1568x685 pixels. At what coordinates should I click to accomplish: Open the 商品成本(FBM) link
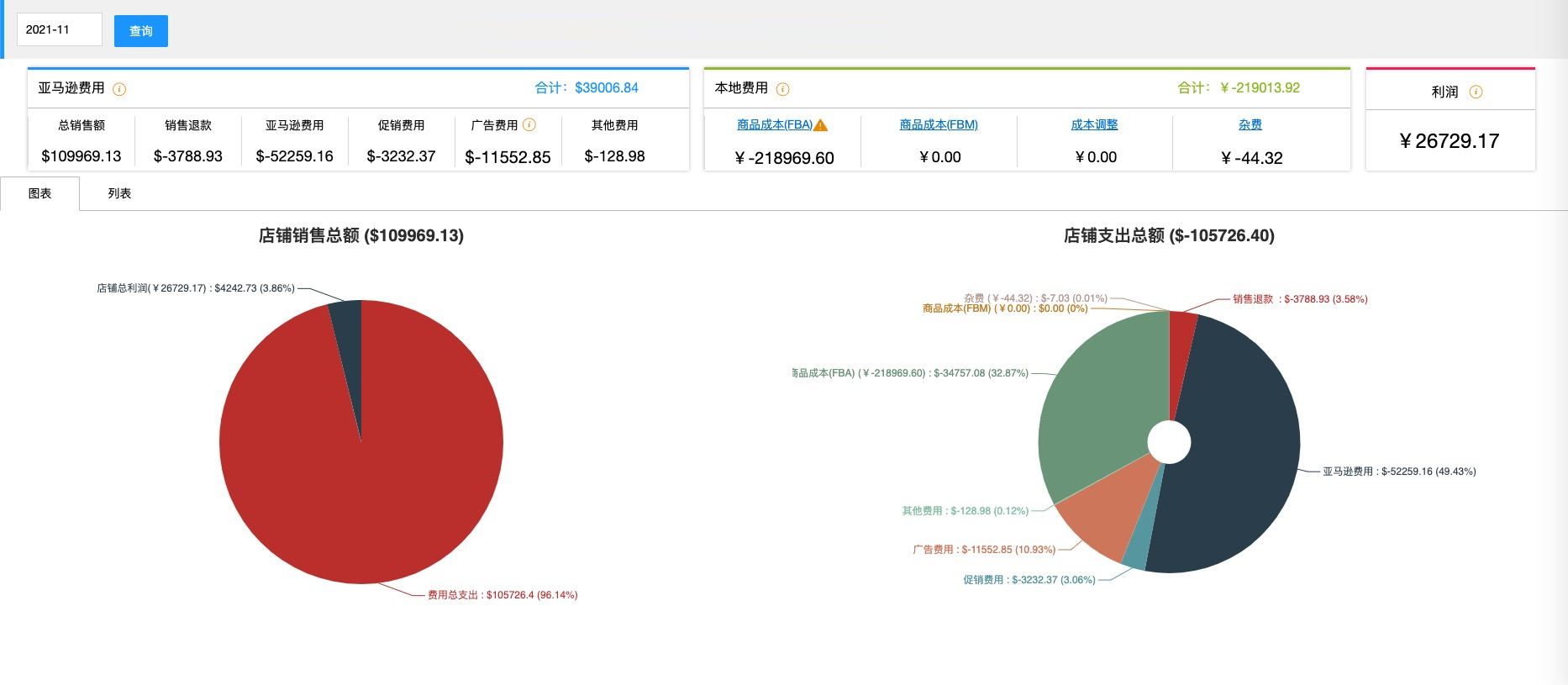939,125
